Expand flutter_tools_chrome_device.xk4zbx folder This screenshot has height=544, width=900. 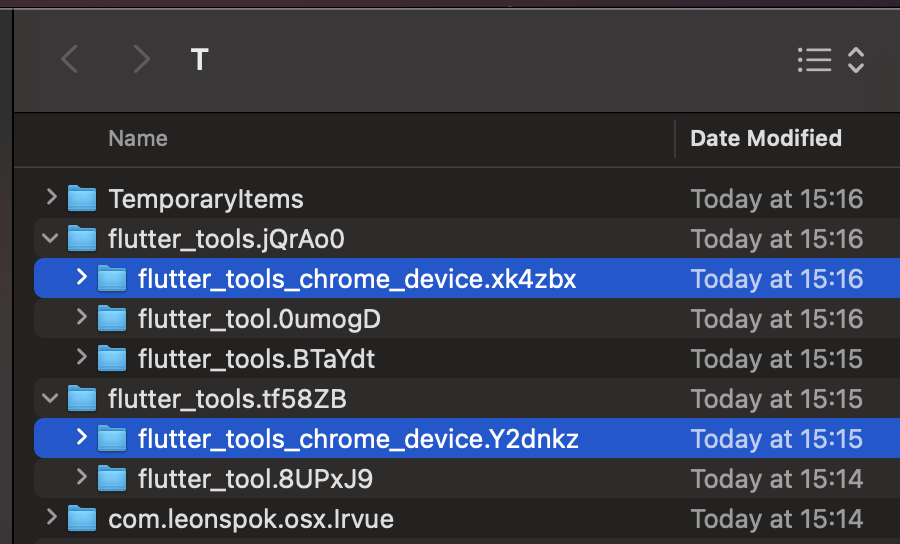[x=82, y=277]
